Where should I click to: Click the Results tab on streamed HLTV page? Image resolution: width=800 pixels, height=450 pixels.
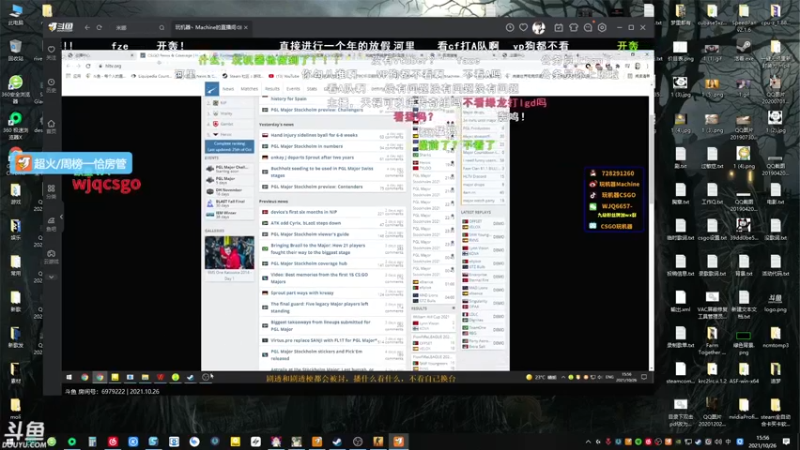point(272,89)
